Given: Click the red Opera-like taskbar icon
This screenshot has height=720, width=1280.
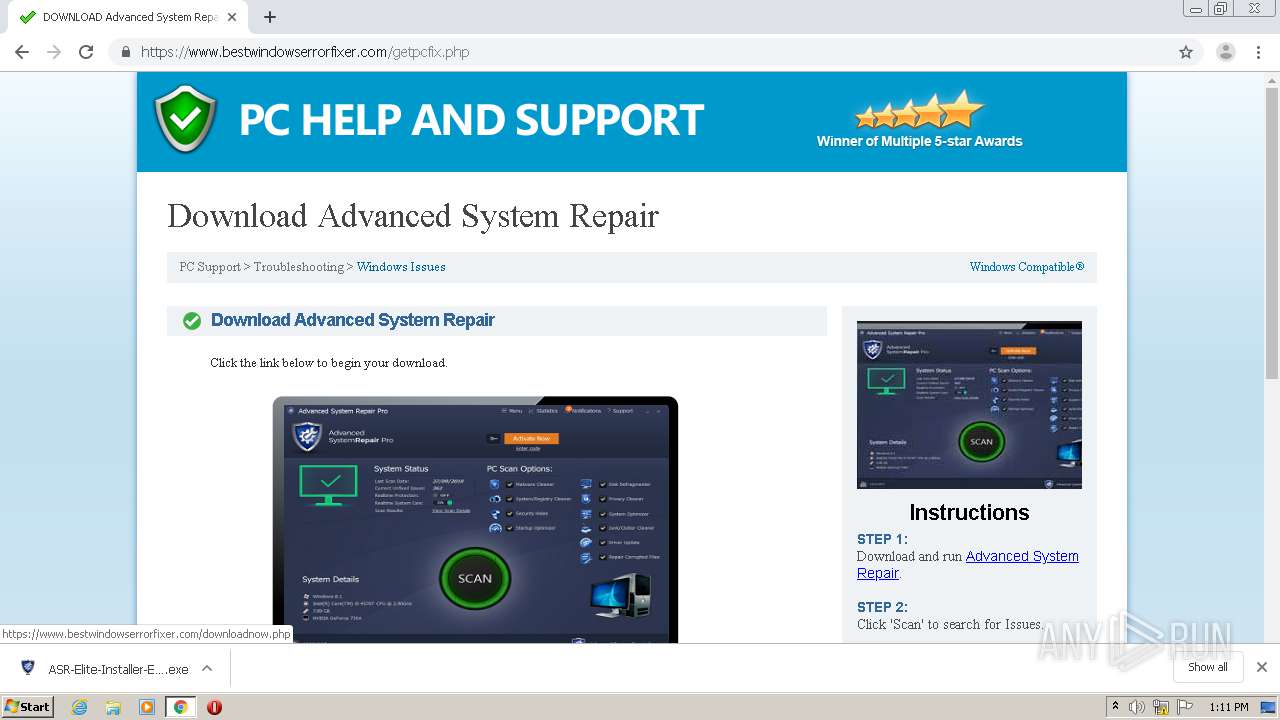Looking at the screenshot, I should pyautogui.click(x=214, y=707).
